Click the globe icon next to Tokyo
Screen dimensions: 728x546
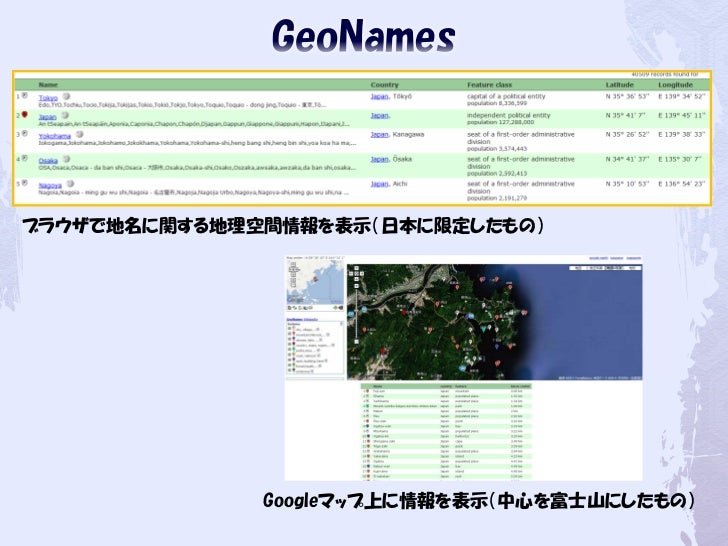[66, 97]
